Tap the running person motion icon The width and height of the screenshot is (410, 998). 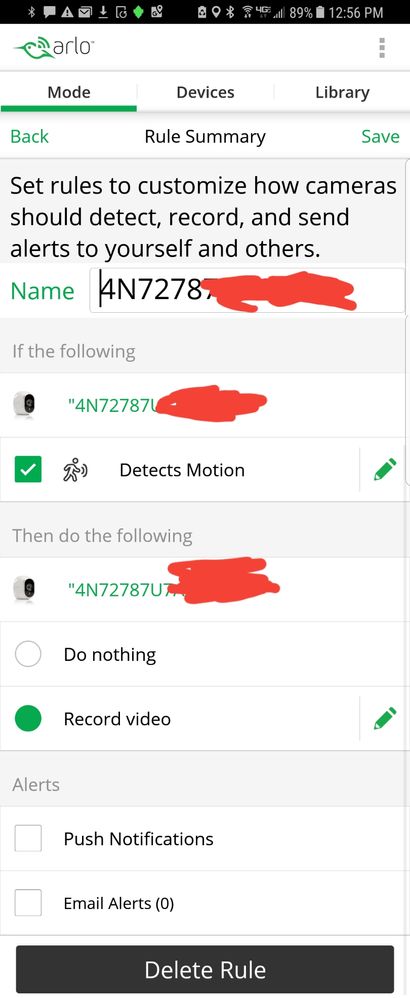pyautogui.click(x=74, y=470)
